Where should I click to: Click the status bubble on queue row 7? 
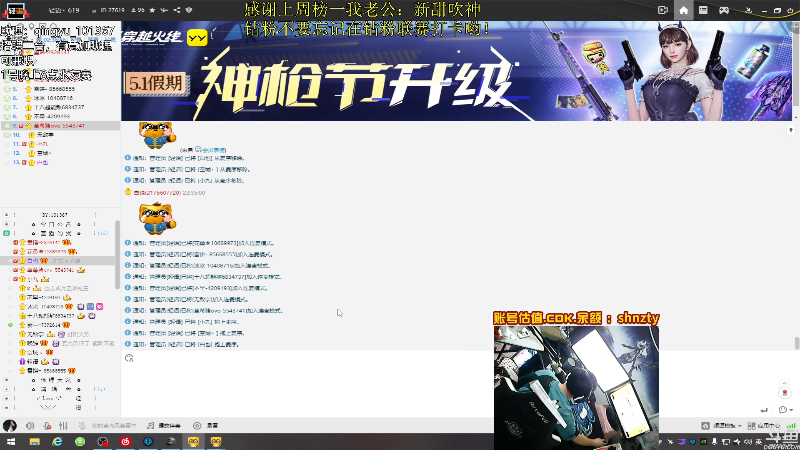tap(7, 107)
